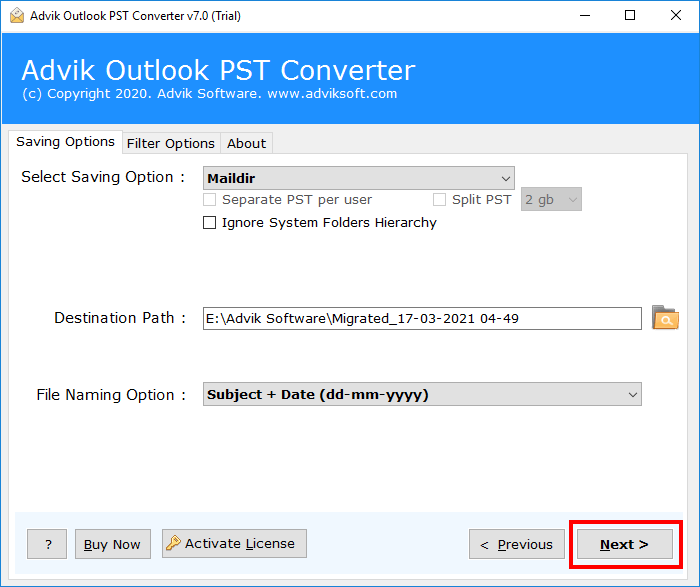Click the question mark help button
The width and height of the screenshot is (700, 587).
47,544
